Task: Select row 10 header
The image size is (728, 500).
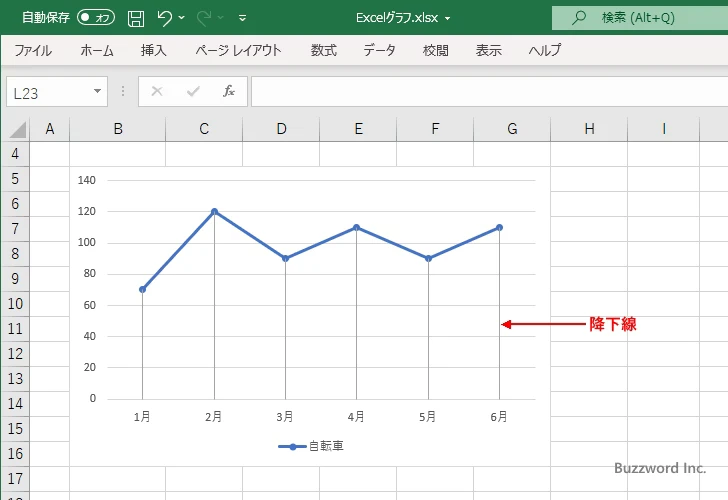Action: 15,304
